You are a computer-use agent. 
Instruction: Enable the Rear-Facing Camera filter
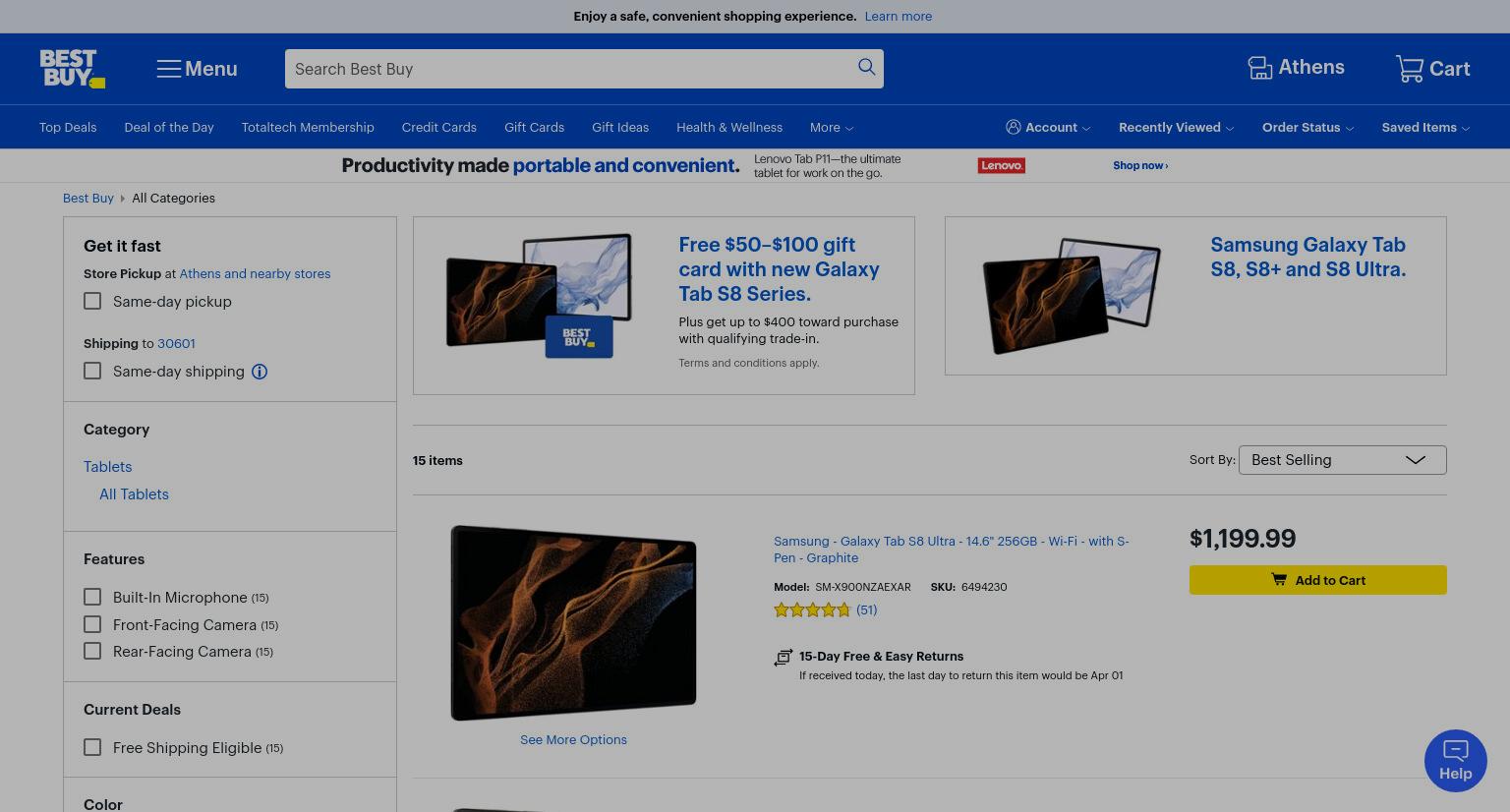pyautogui.click(x=92, y=651)
